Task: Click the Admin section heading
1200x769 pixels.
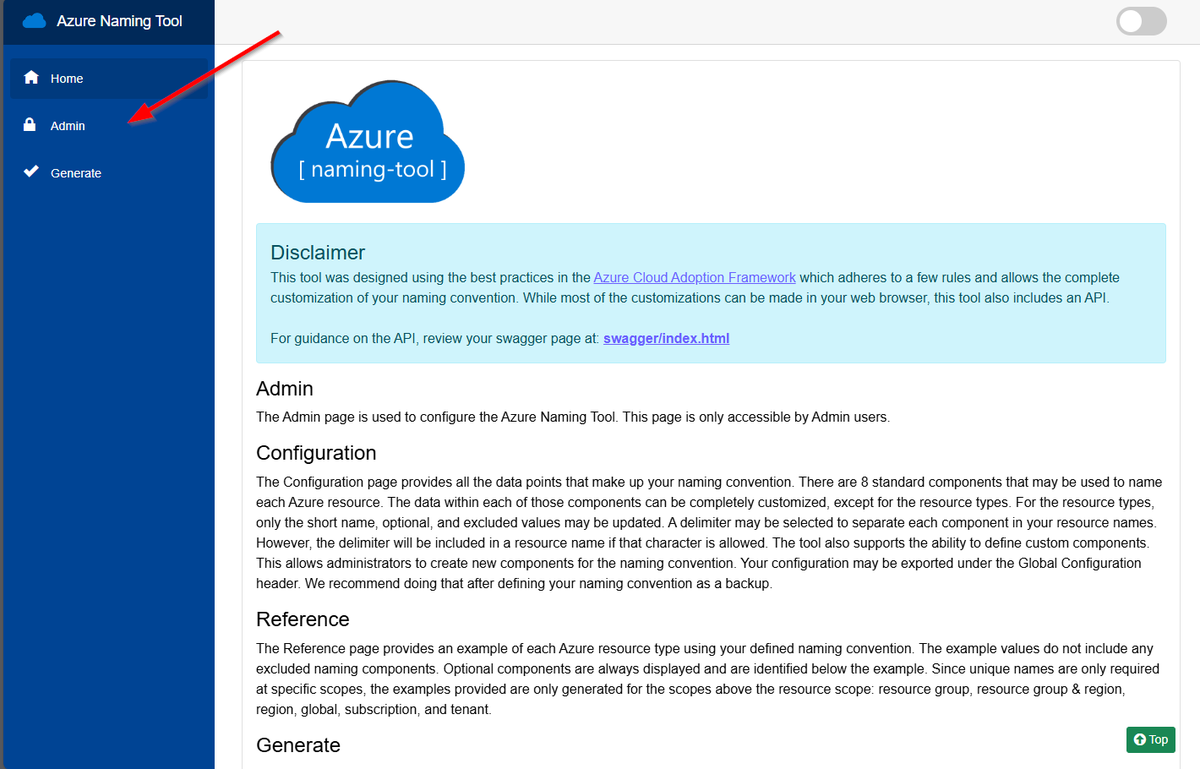Action: pos(285,388)
